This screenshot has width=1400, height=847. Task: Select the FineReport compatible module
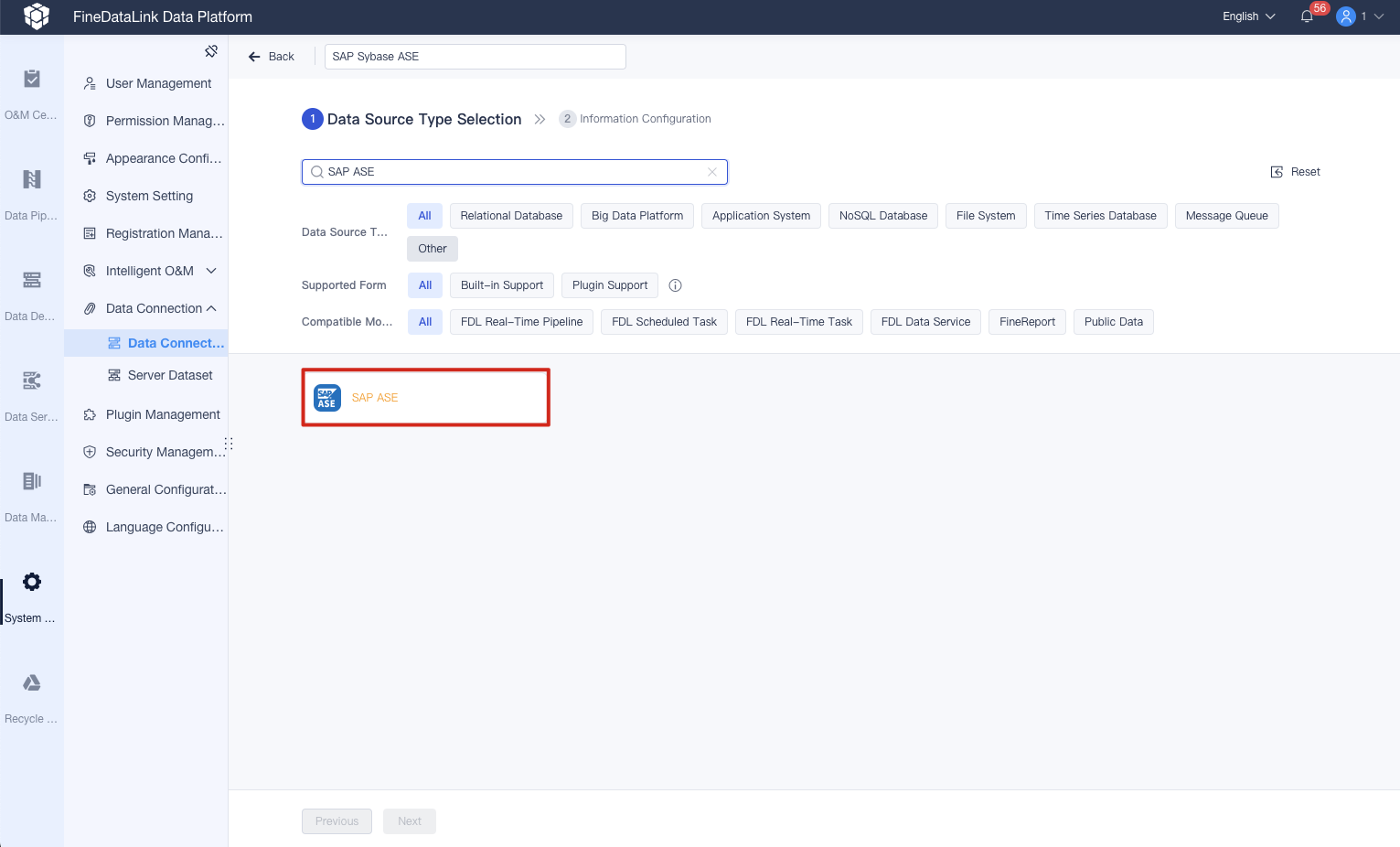[1027, 322]
